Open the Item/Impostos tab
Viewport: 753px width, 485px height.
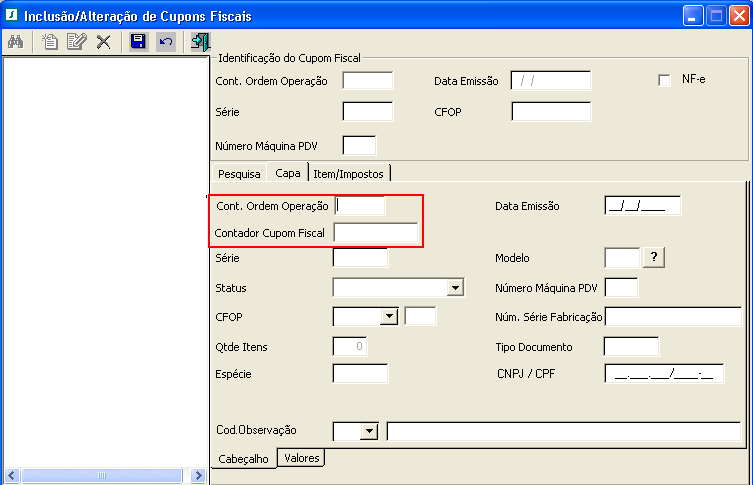point(346,173)
